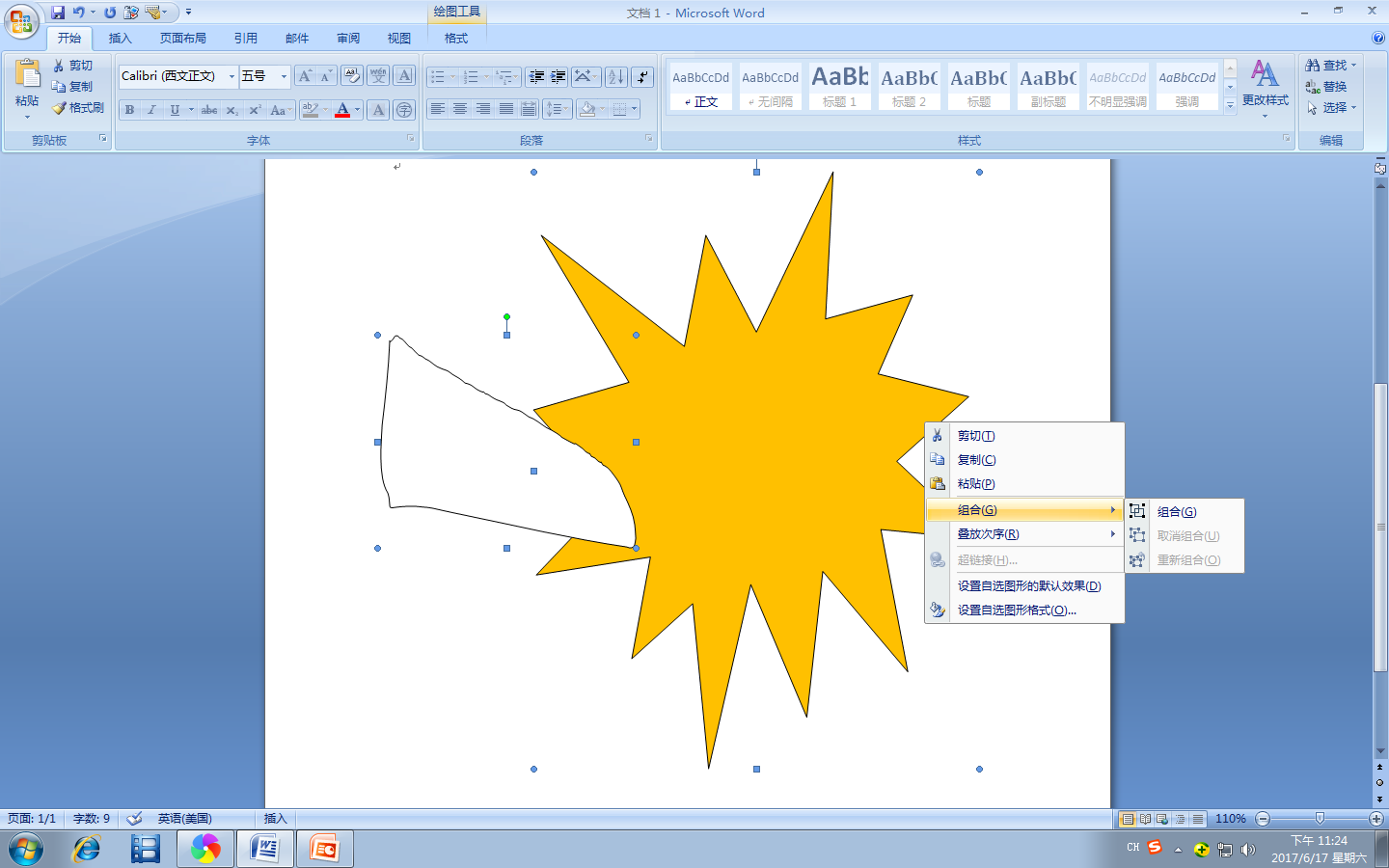Open the font size 五号 dropdown
This screenshot has width=1389, height=868.
[x=284, y=76]
